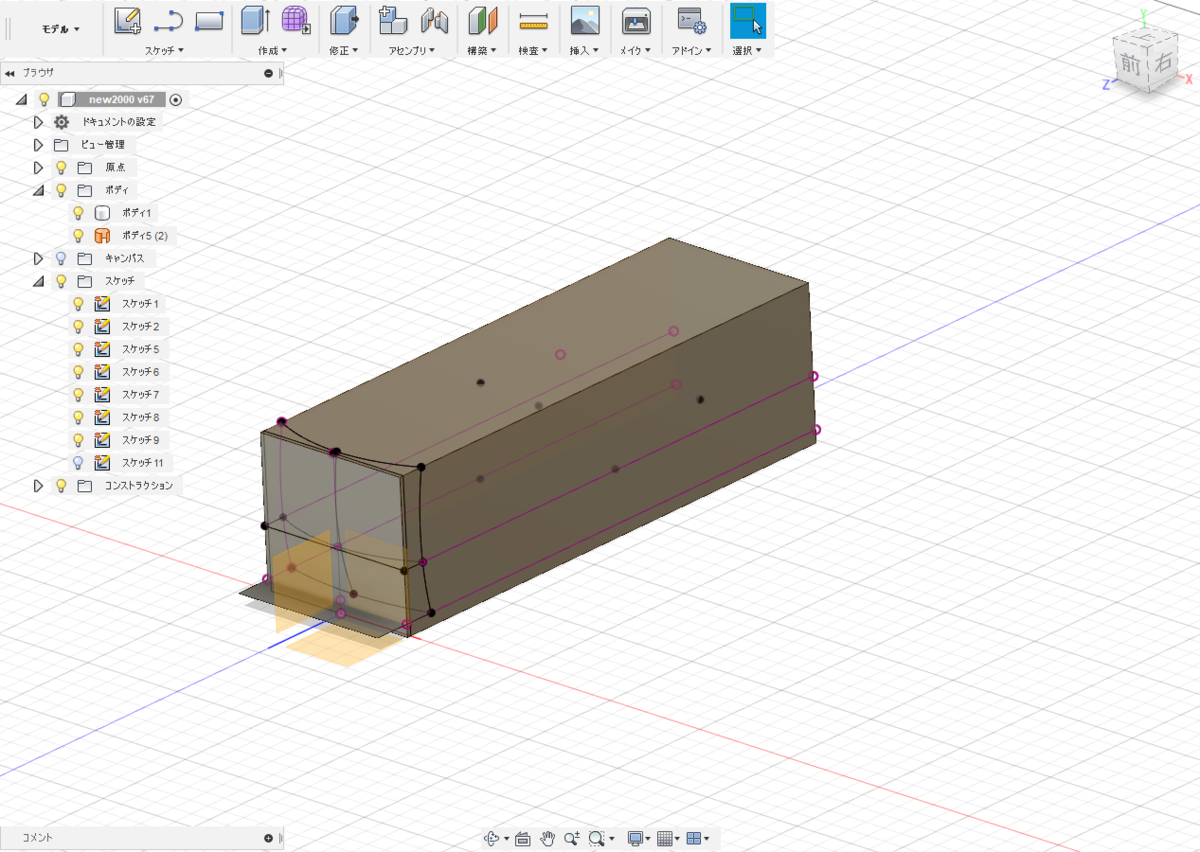Click the New Component assembly icon
The width and height of the screenshot is (1200, 852).
tap(392, 20)
